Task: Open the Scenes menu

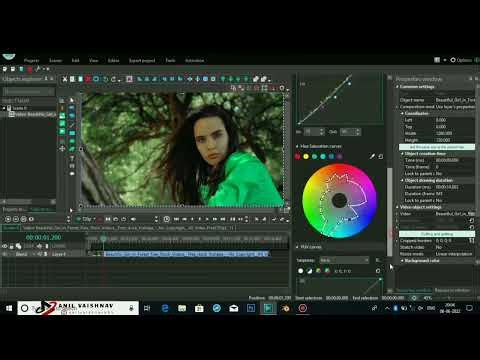Action: 55,60
